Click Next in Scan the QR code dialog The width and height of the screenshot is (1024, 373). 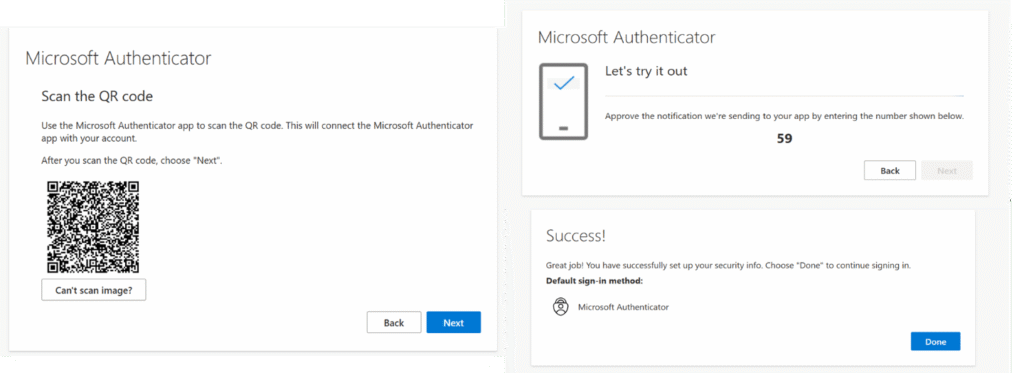[453, 323]
